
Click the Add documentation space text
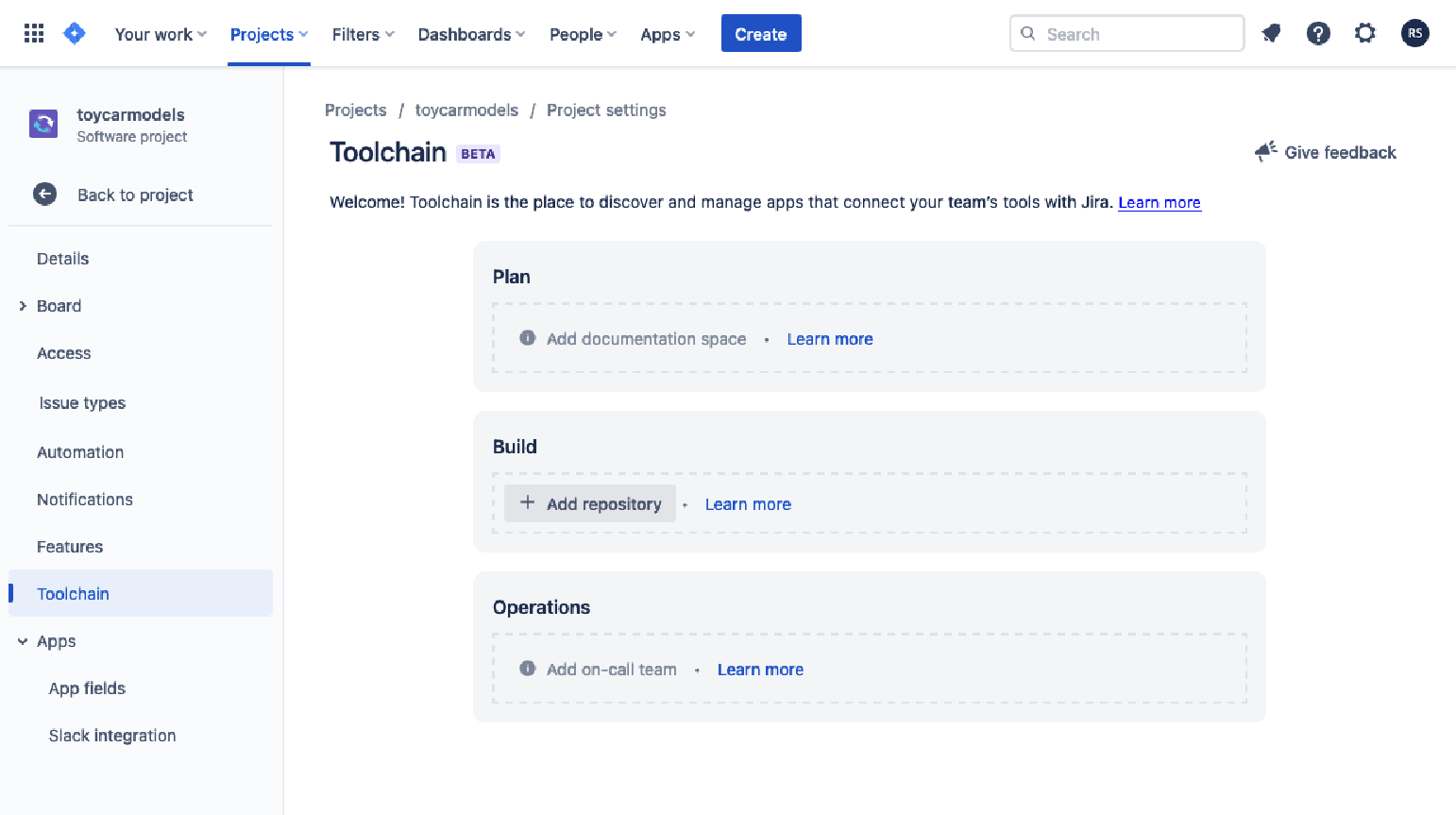(646, 339)
